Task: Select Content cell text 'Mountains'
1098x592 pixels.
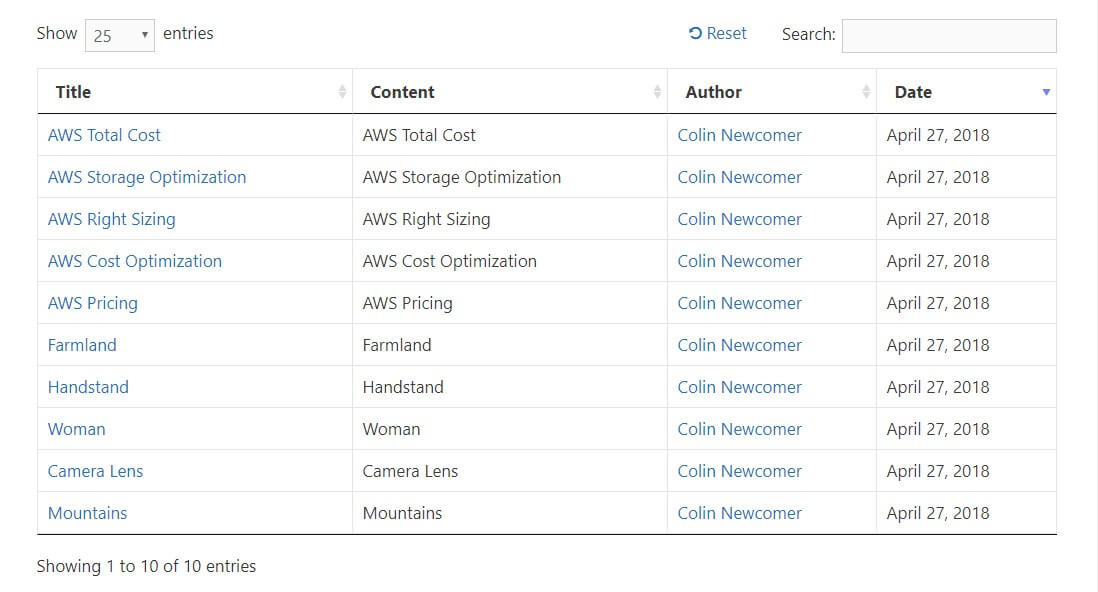Action: coord(403,514)
